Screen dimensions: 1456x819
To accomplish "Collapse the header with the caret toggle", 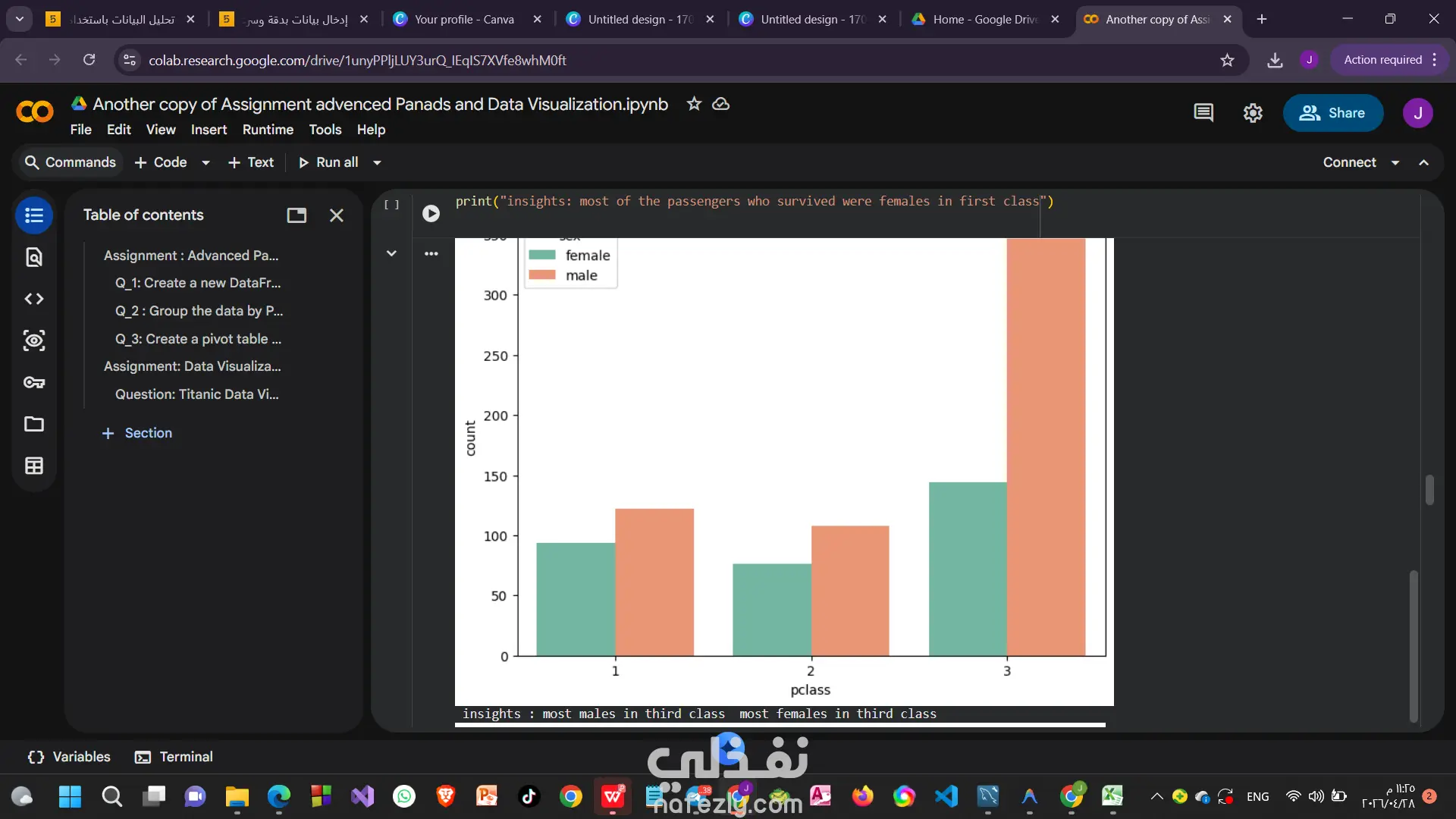I will (x=1423, y=162).
